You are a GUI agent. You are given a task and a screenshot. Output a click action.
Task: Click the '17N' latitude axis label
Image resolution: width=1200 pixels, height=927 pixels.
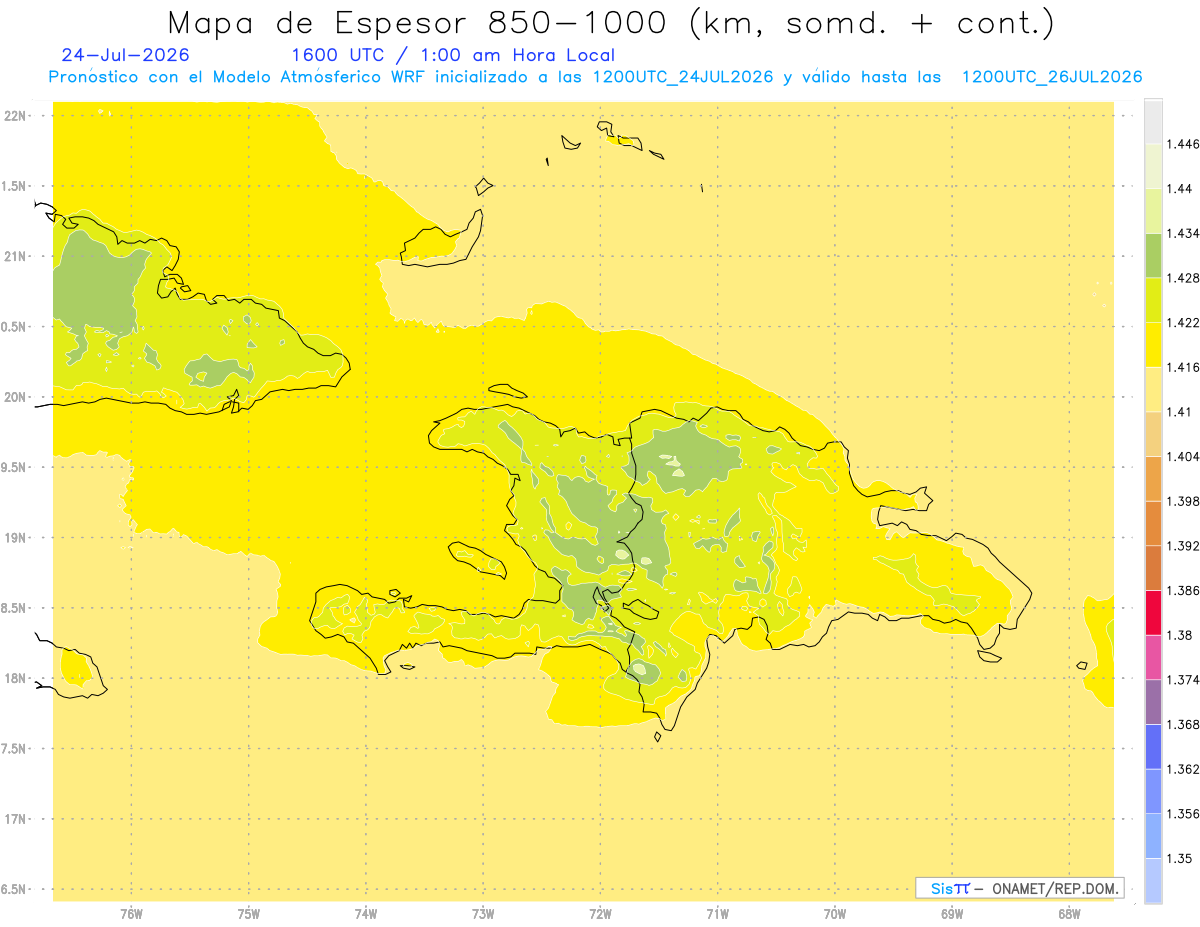[x=17, y=819]
